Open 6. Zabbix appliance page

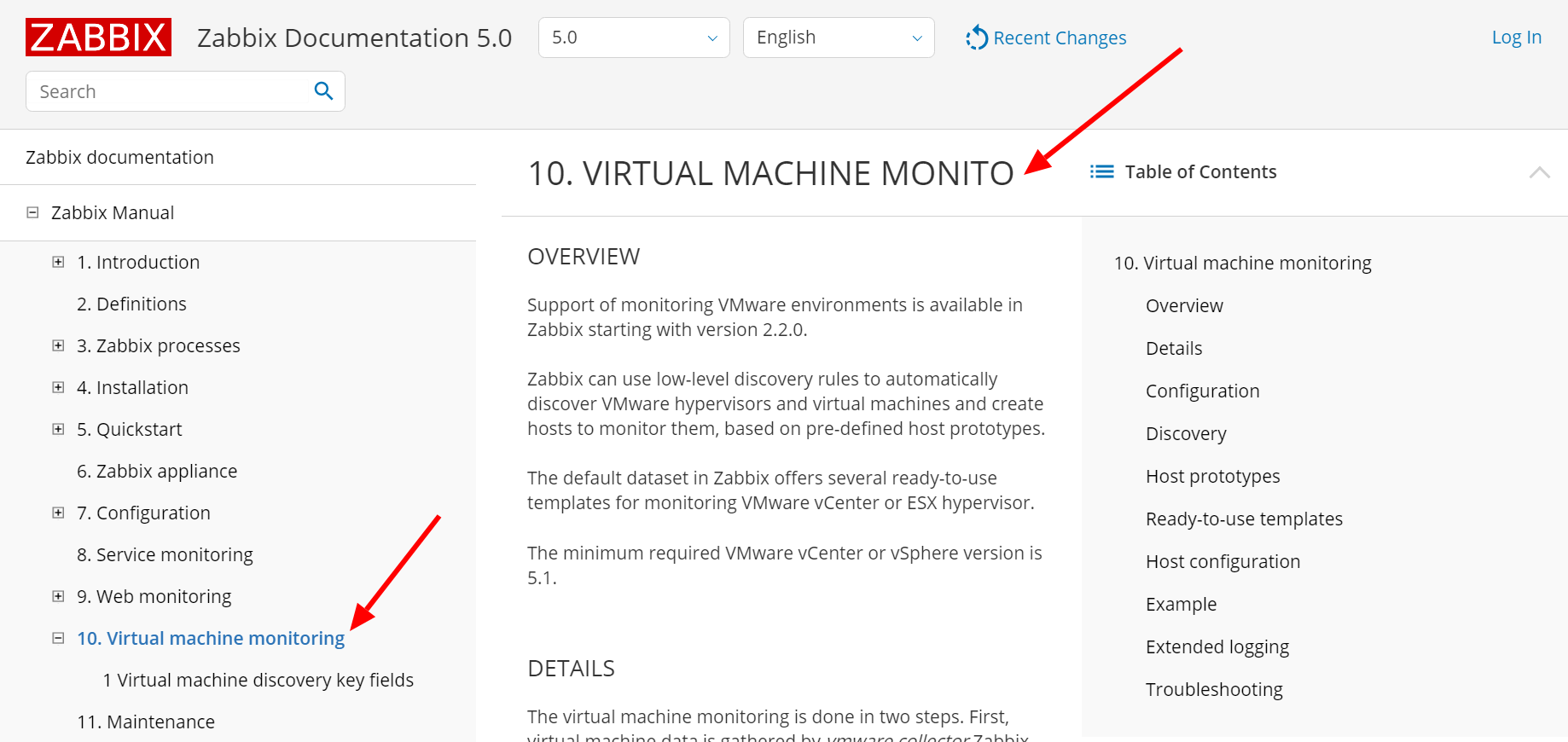point(157,471)
